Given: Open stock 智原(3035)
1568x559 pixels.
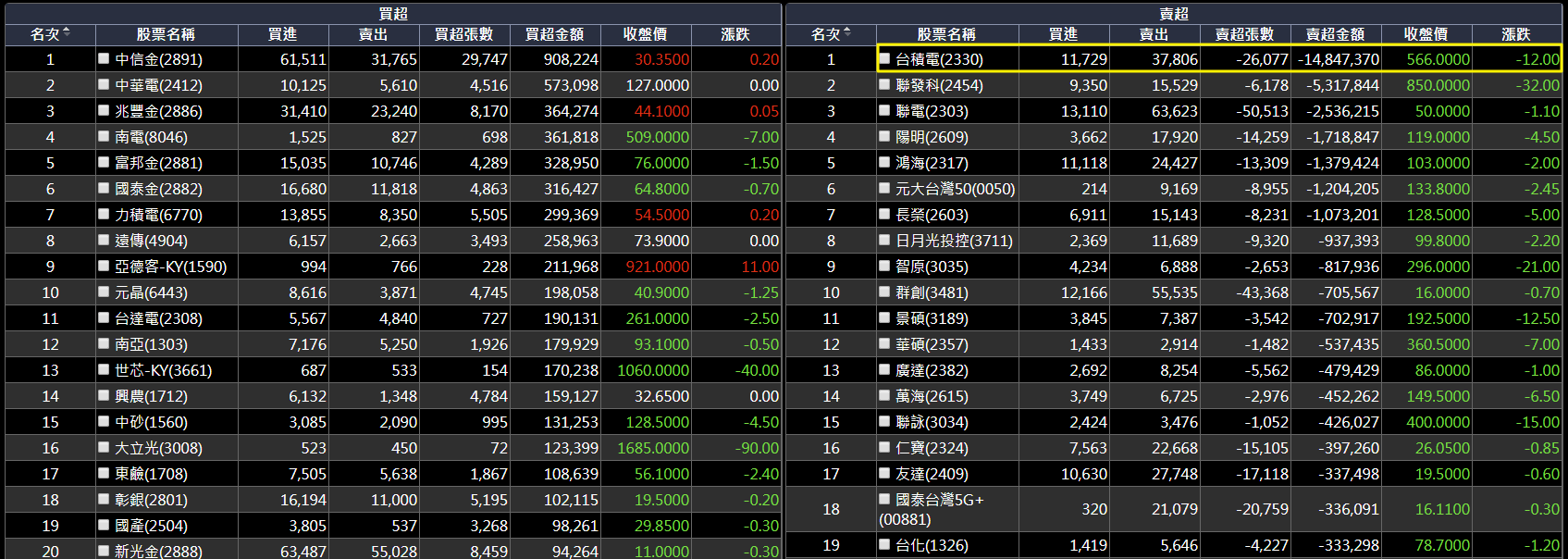Looking at the screenshot, I should click(x=932, y=267).
